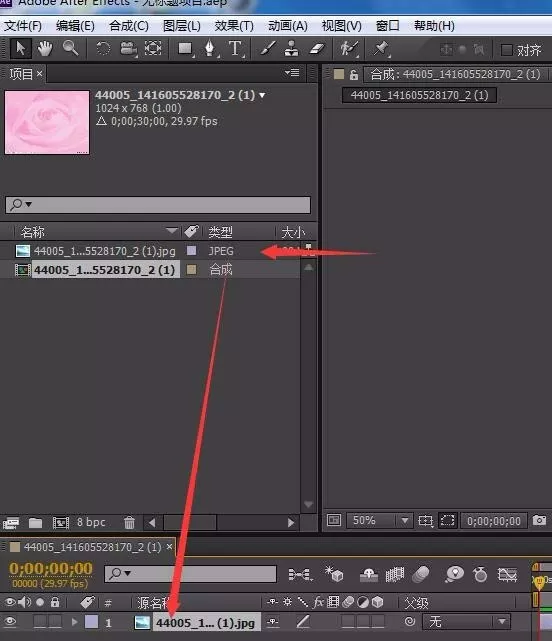Expand layer 1 properties triangle

[74, 622]
